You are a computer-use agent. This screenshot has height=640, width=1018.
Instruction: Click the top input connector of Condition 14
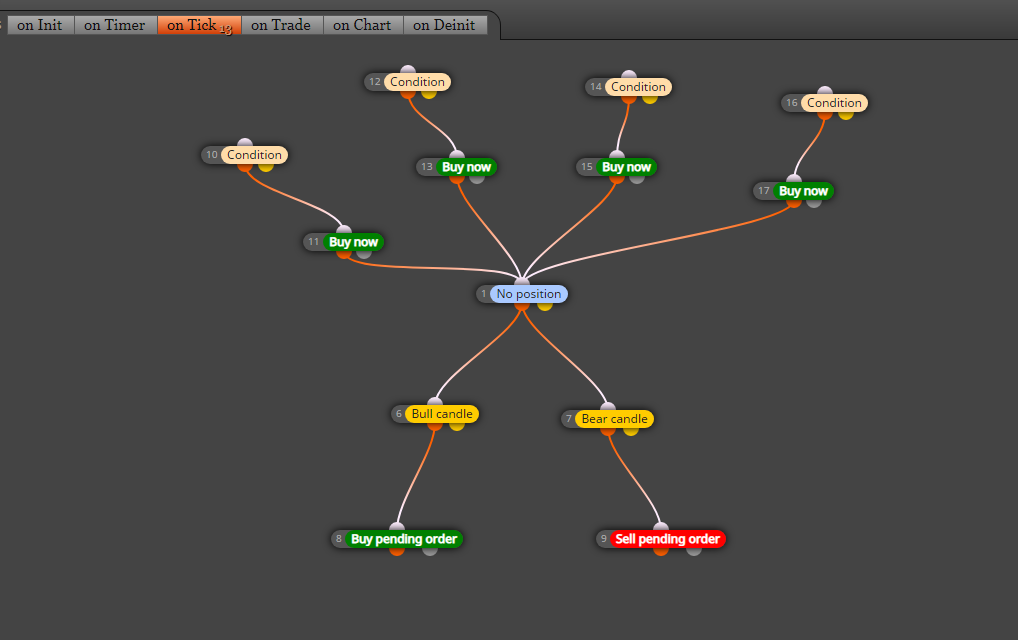click(628, 75)
